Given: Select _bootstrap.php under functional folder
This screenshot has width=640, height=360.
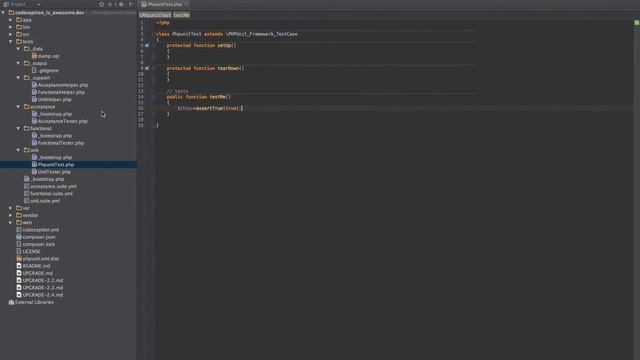Looking at the screenshot, I should coord(55,136).
